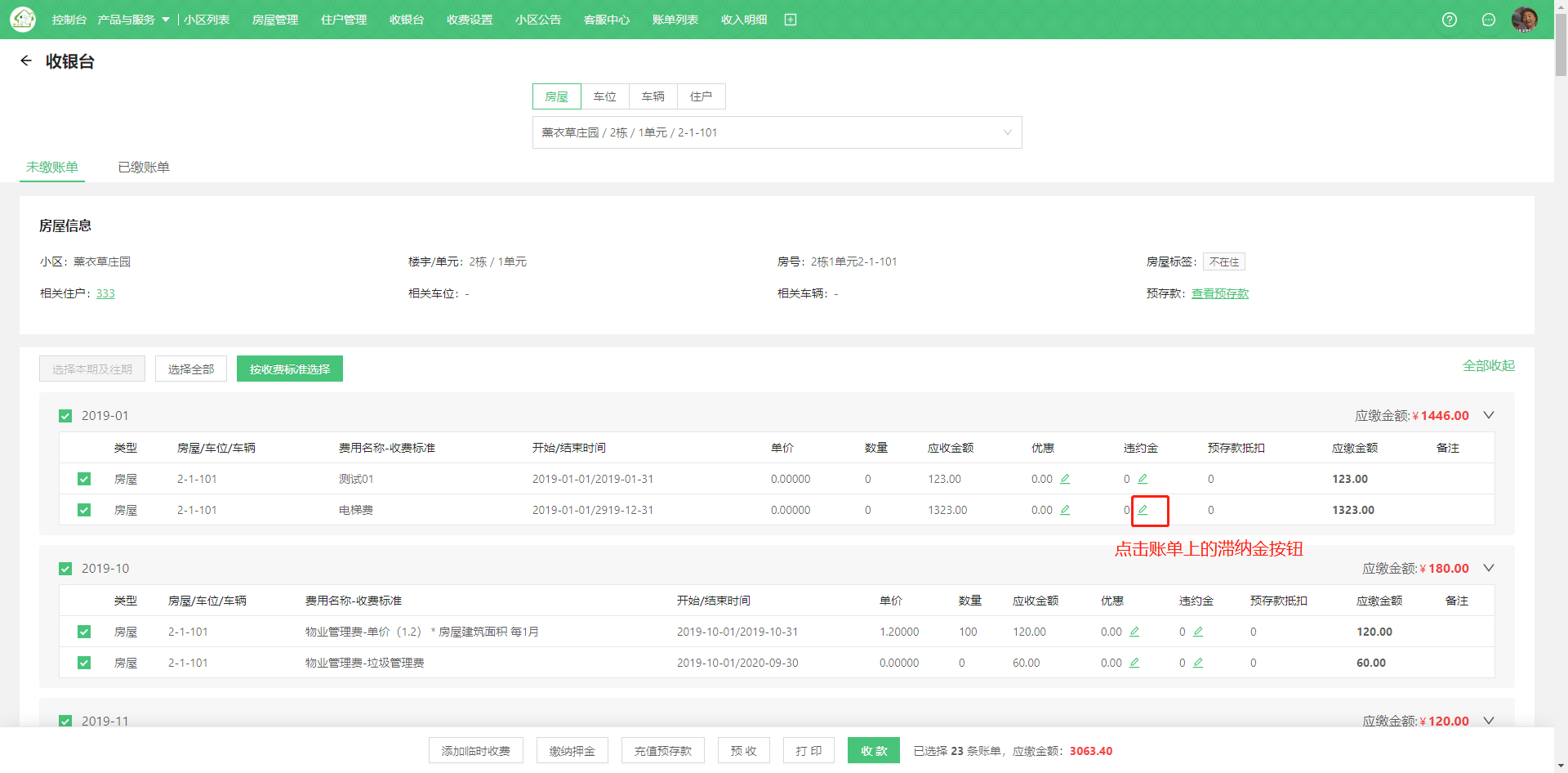Click the 选择全部 button

(x=191, y=369)
